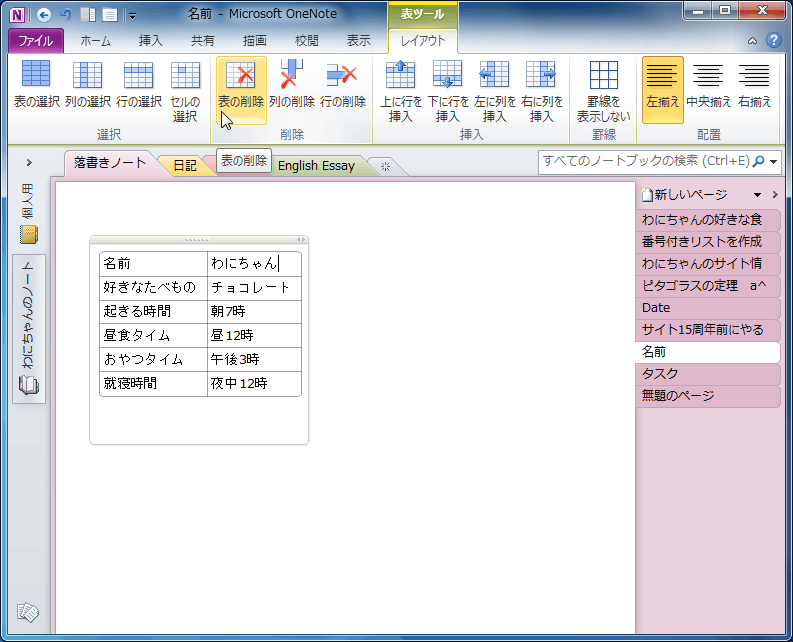Click the OneNote application icon
This screenshot has height=642, width=793.
click(17, 15)
